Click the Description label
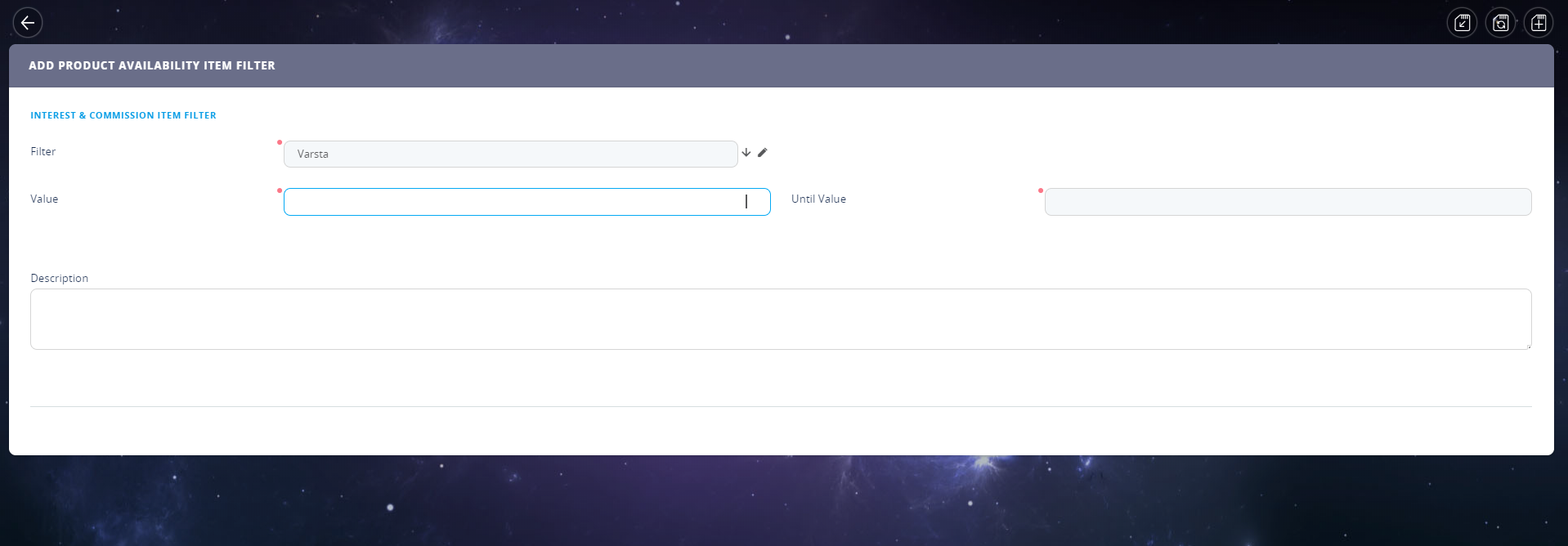Viewport: 1568px width, 546px height. (60, 278)
